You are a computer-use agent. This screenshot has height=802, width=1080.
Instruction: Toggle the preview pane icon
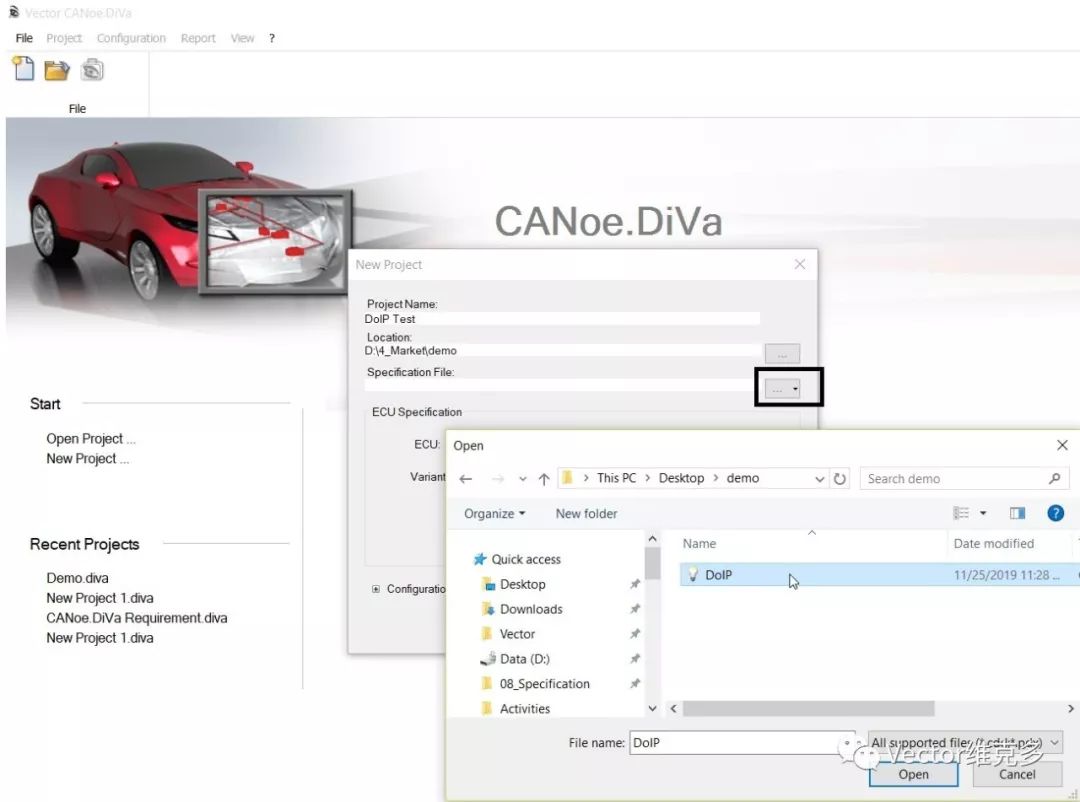(x=1017, y=513)
